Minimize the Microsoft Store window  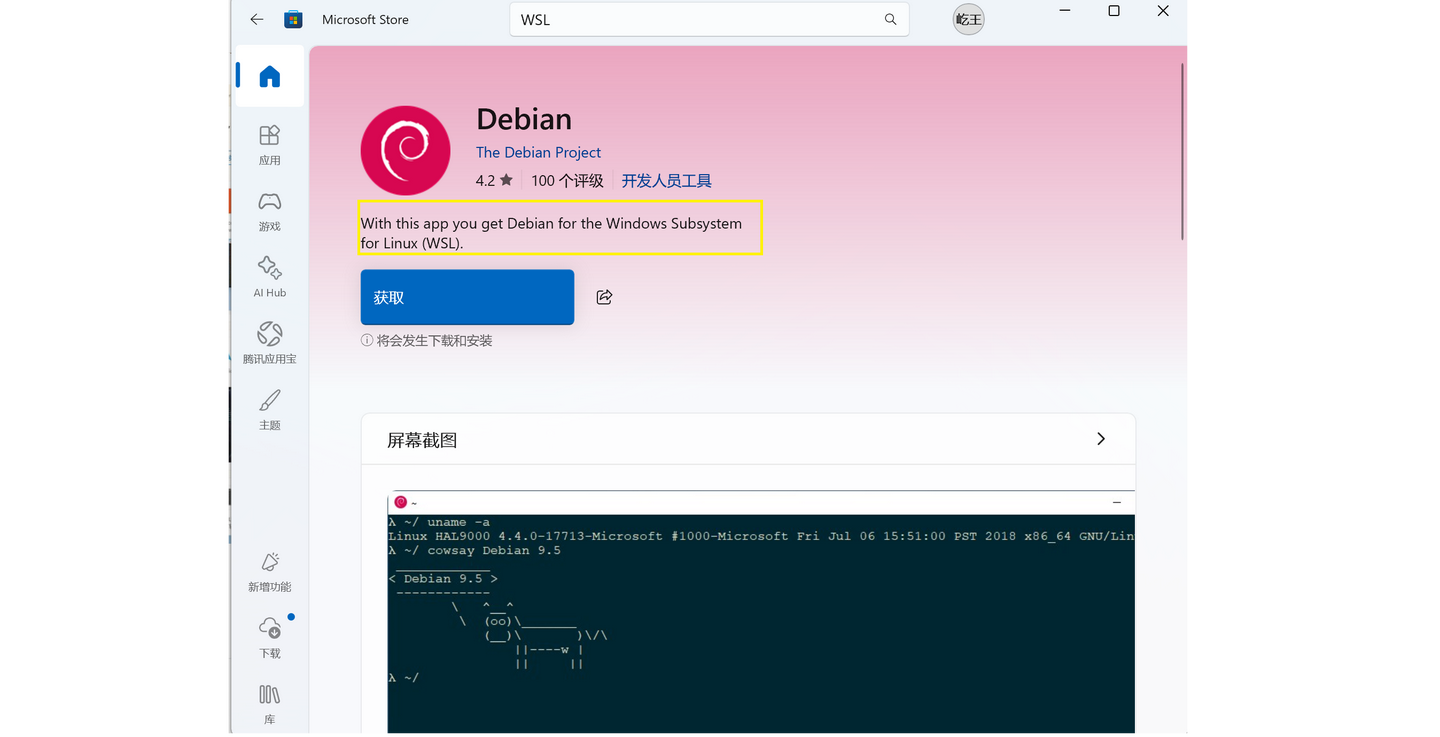[1066, 11]
